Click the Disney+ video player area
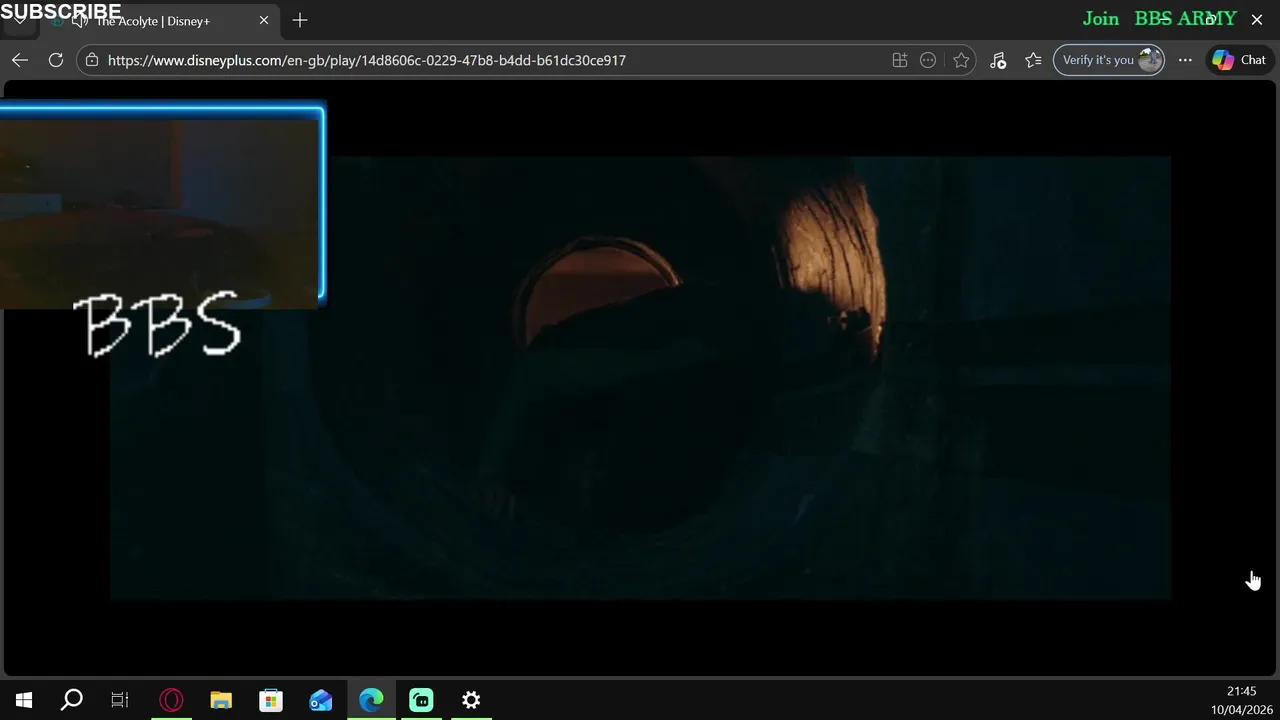 pyautogui.click(x=640, y=377)
